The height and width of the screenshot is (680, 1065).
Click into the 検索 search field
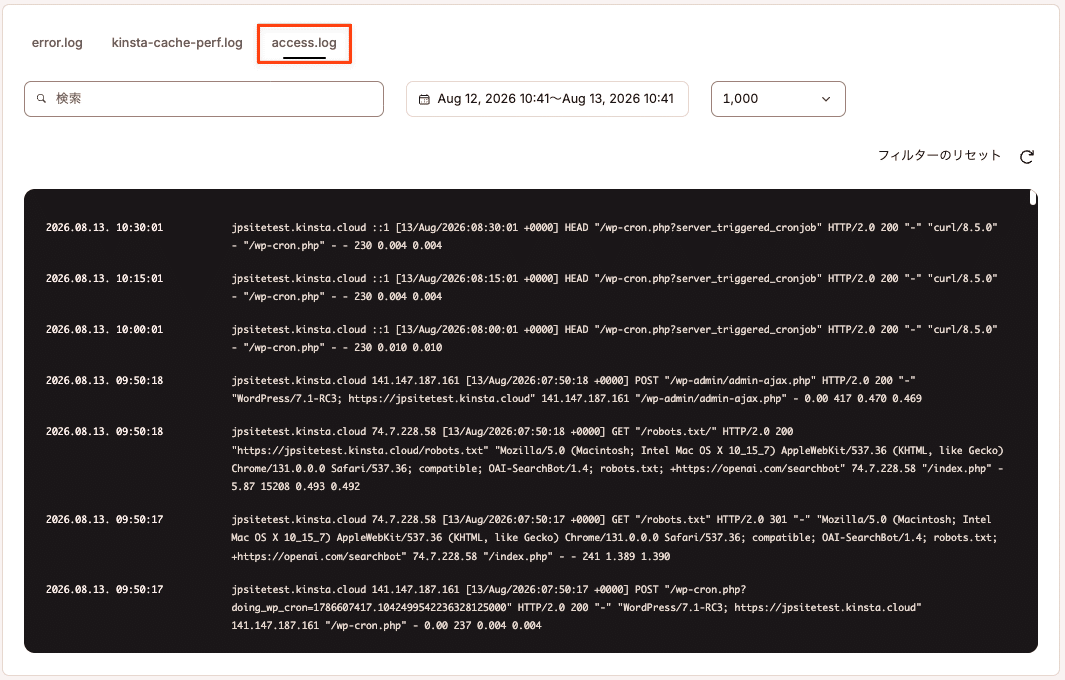[204, 99]
